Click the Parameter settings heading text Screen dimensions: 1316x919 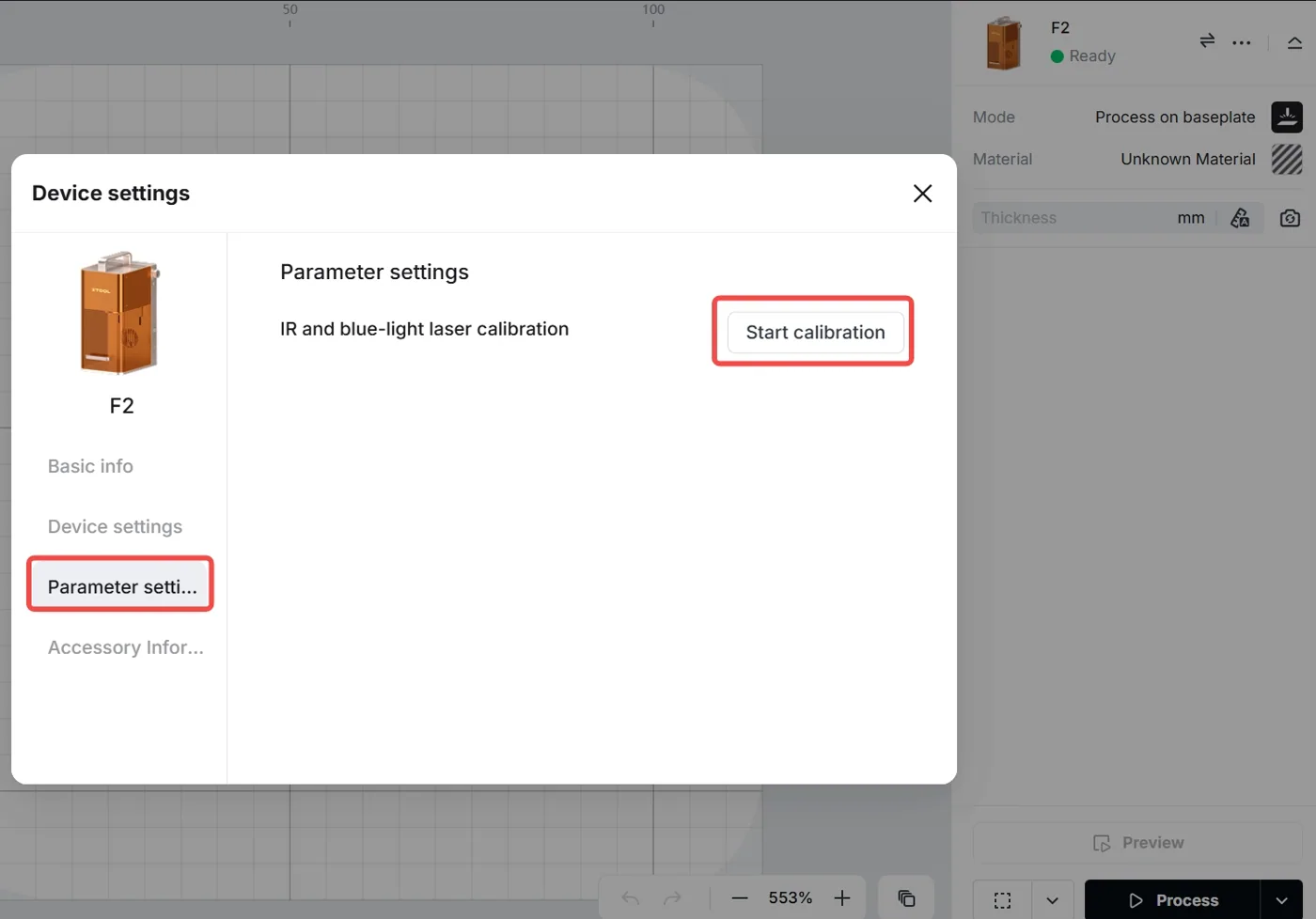[x=374, y=272]
